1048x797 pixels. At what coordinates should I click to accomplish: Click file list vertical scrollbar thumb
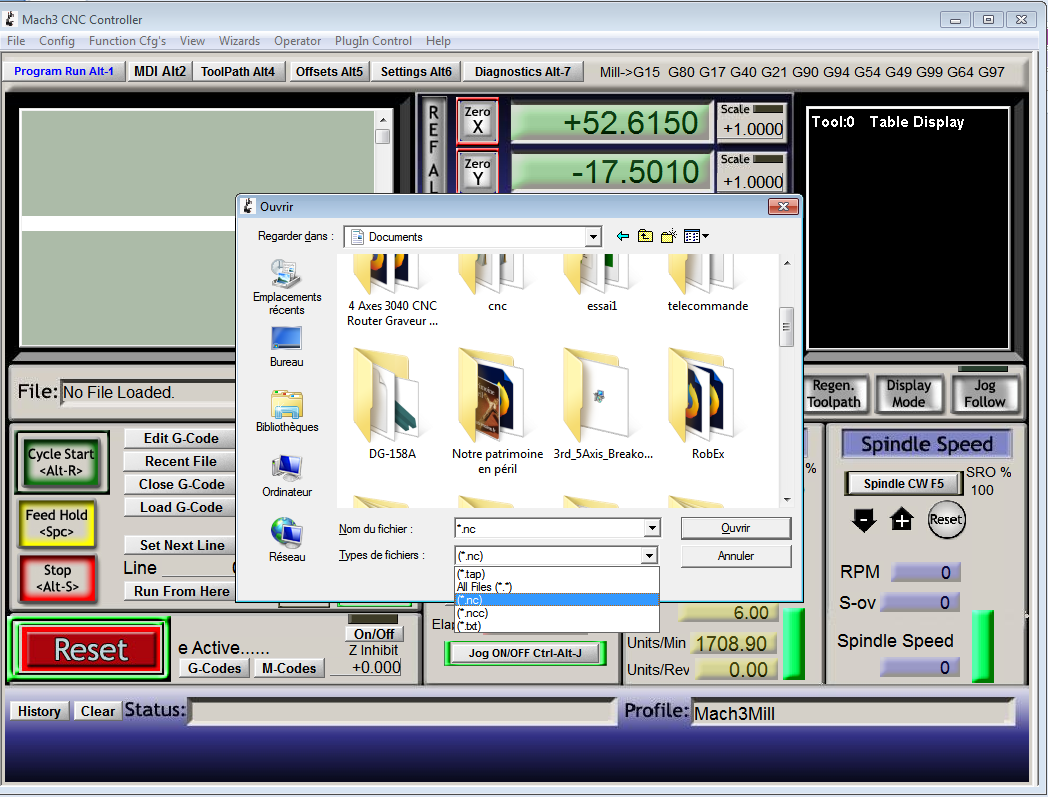(786, 327)
